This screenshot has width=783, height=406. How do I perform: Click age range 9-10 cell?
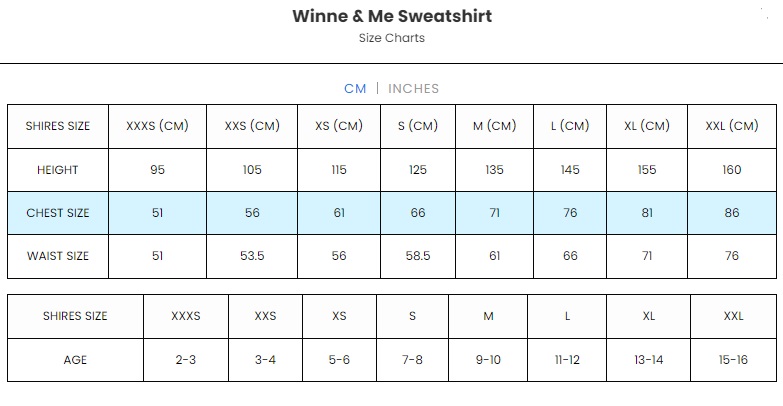click(x=488, y=360)
